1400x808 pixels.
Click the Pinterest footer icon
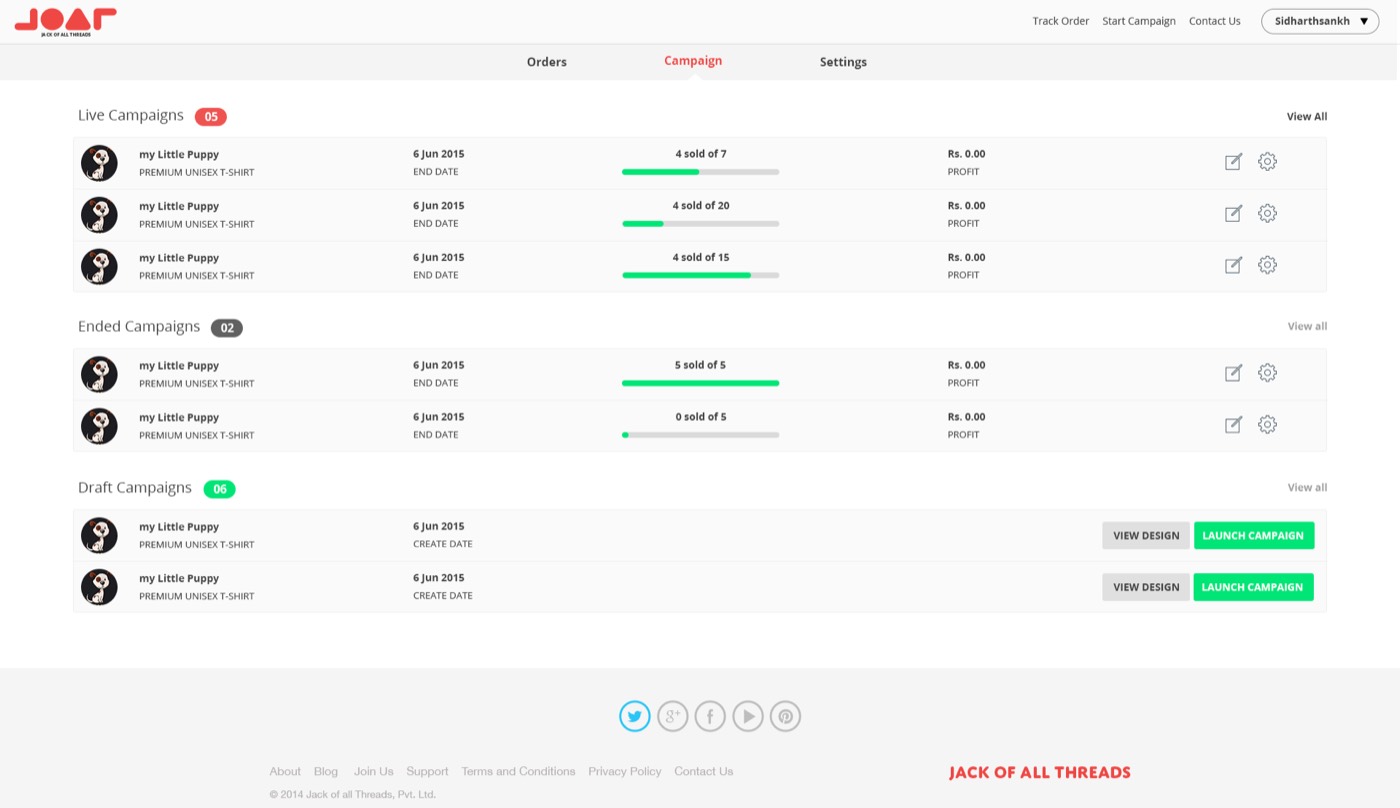point(785,716)
